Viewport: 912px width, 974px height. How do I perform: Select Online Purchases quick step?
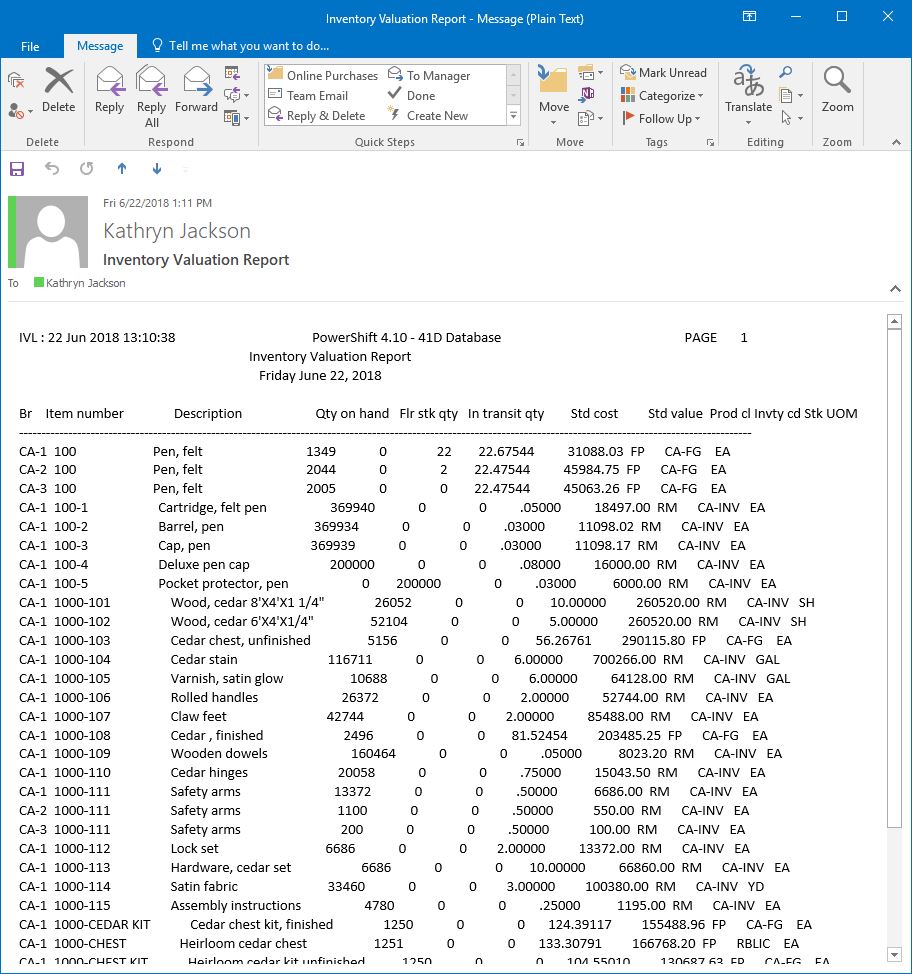tap(323, 75)
